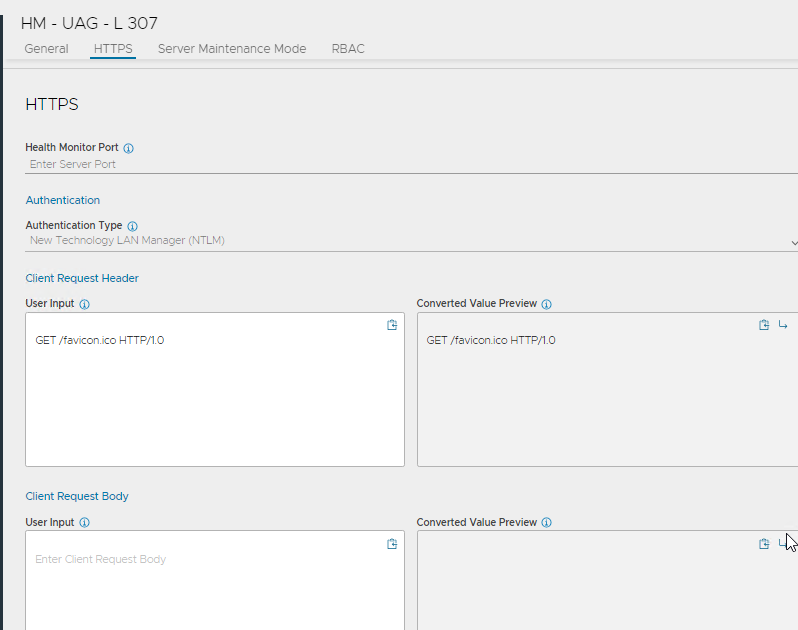
Task: Expand Authentication Type dropdown arrow
Action: (794, 243)
